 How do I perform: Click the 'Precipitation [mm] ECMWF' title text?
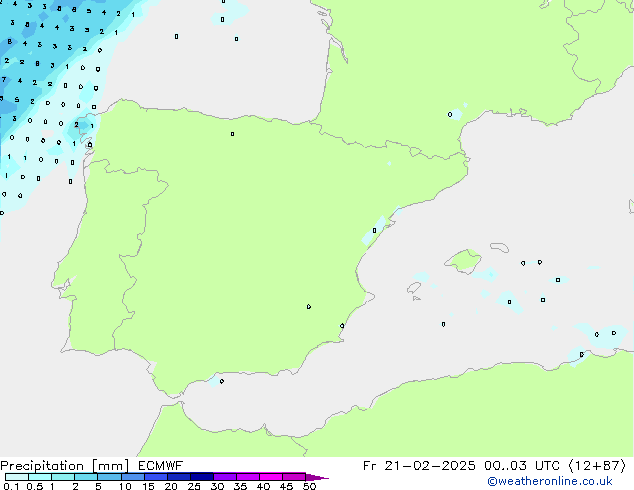point(92,466)
